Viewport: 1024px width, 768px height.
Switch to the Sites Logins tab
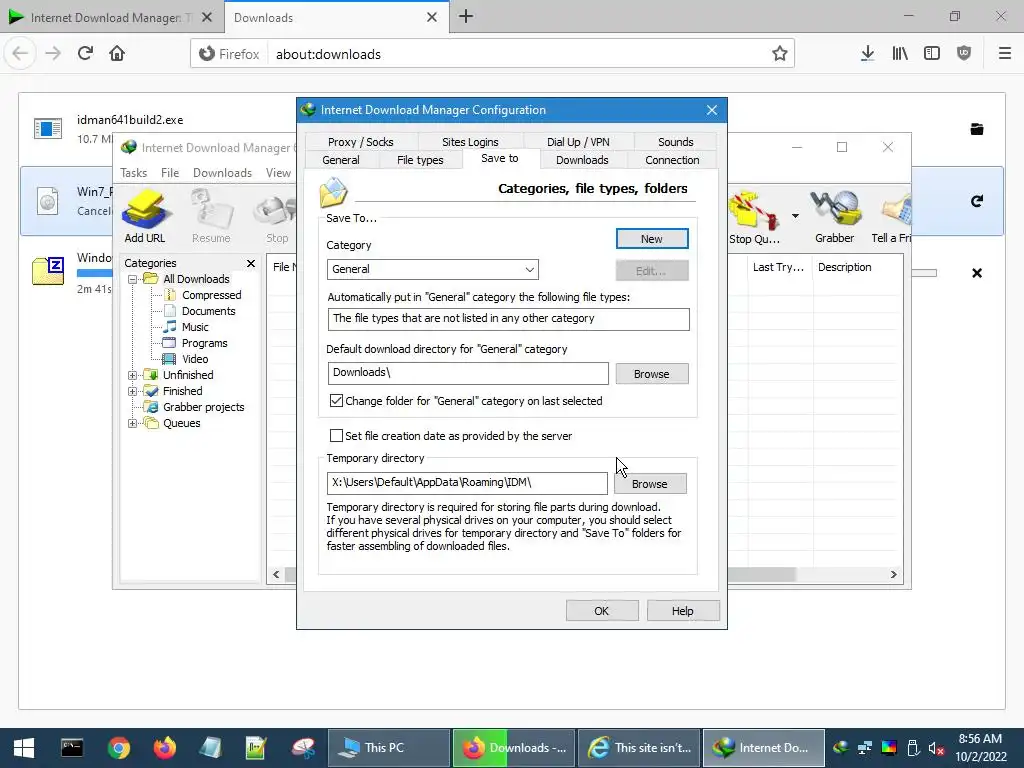(x=470, y=142)
